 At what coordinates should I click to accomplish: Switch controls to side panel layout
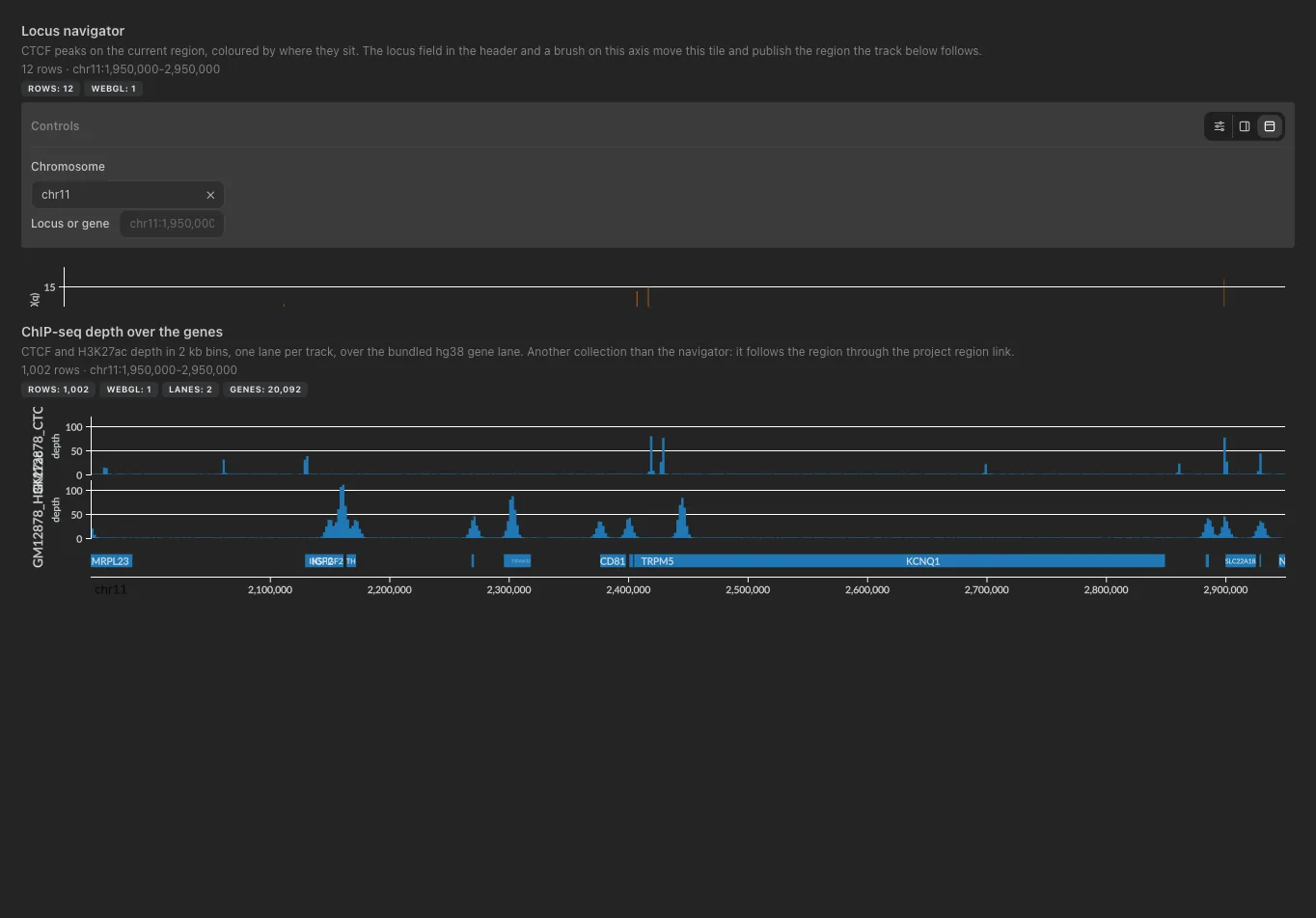[x=1245, y=126]
